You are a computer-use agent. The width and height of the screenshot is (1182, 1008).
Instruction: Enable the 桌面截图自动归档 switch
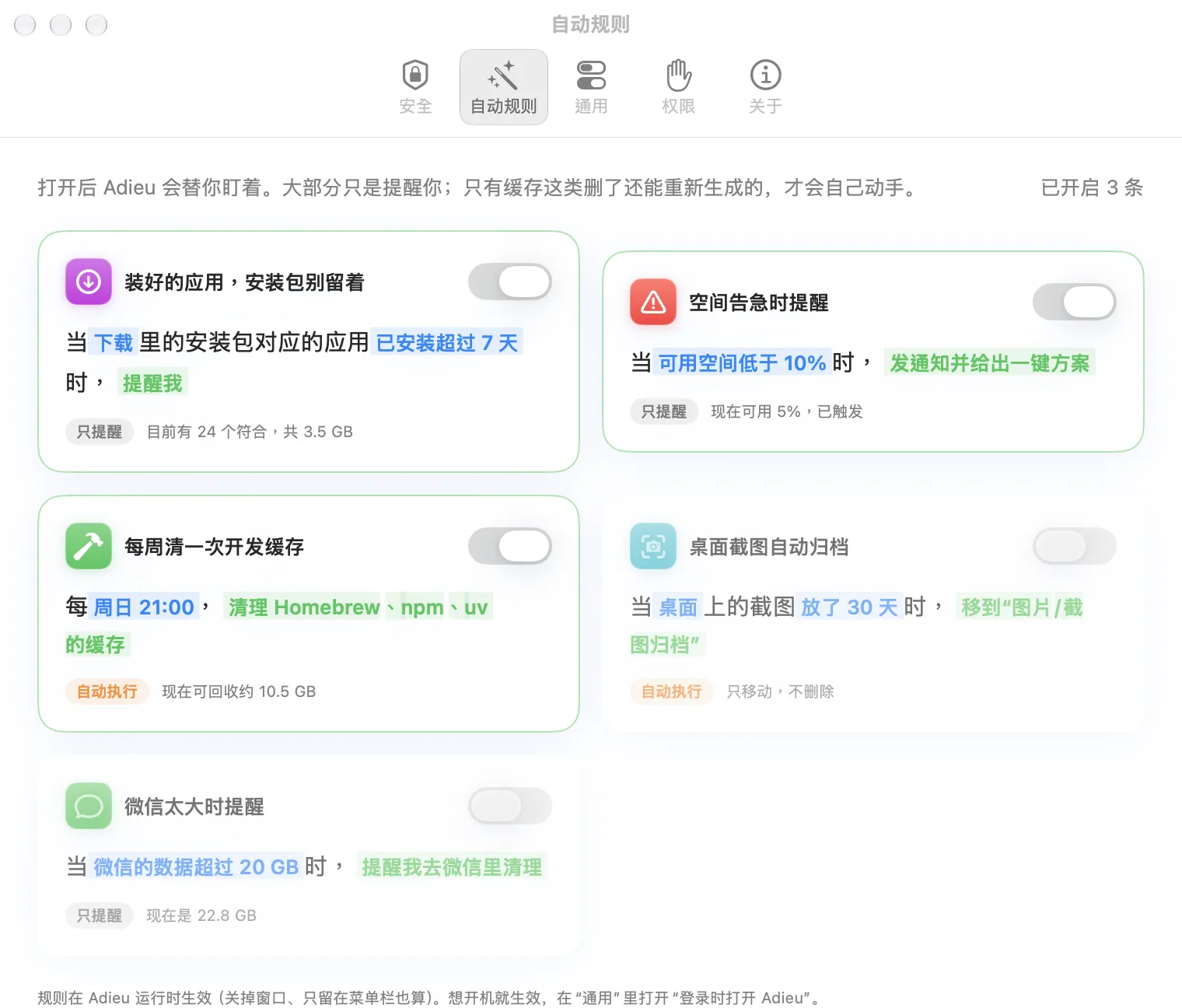point(1075,546)
